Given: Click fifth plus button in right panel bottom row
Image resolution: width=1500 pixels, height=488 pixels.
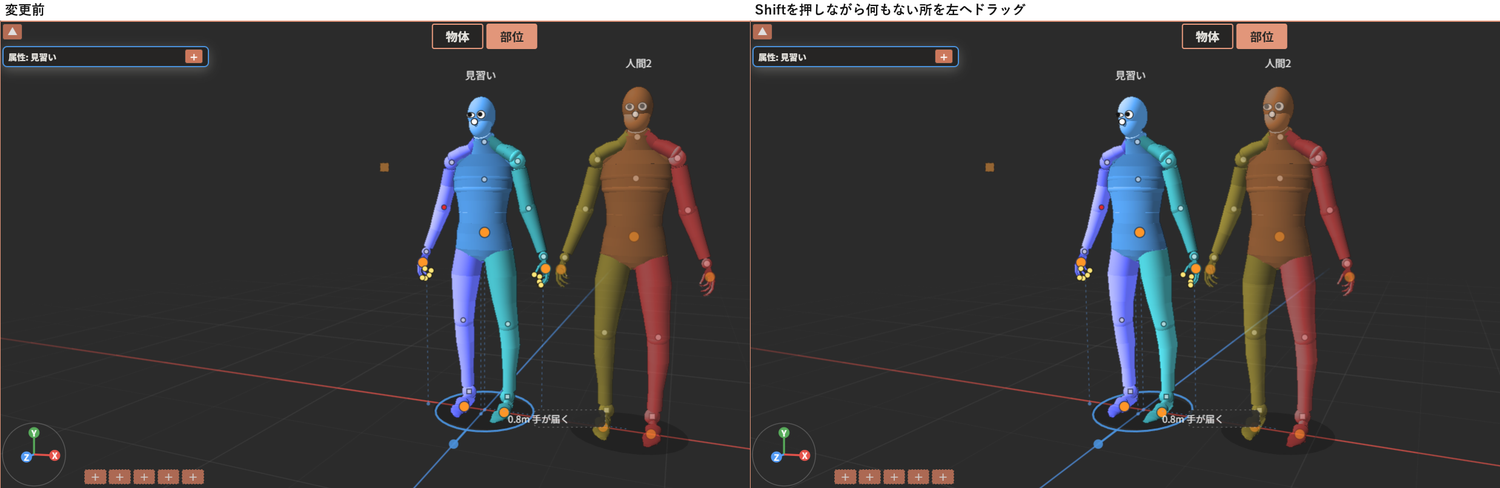Looking at the screenshot, I should [x=943, y=477].
